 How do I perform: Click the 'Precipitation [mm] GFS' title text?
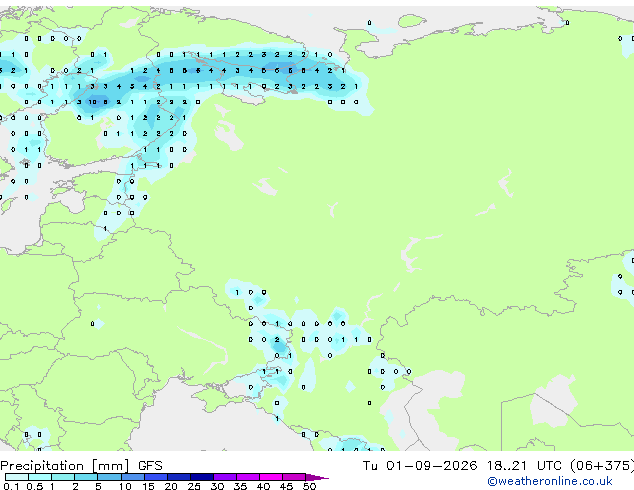(x=81, y=466)
